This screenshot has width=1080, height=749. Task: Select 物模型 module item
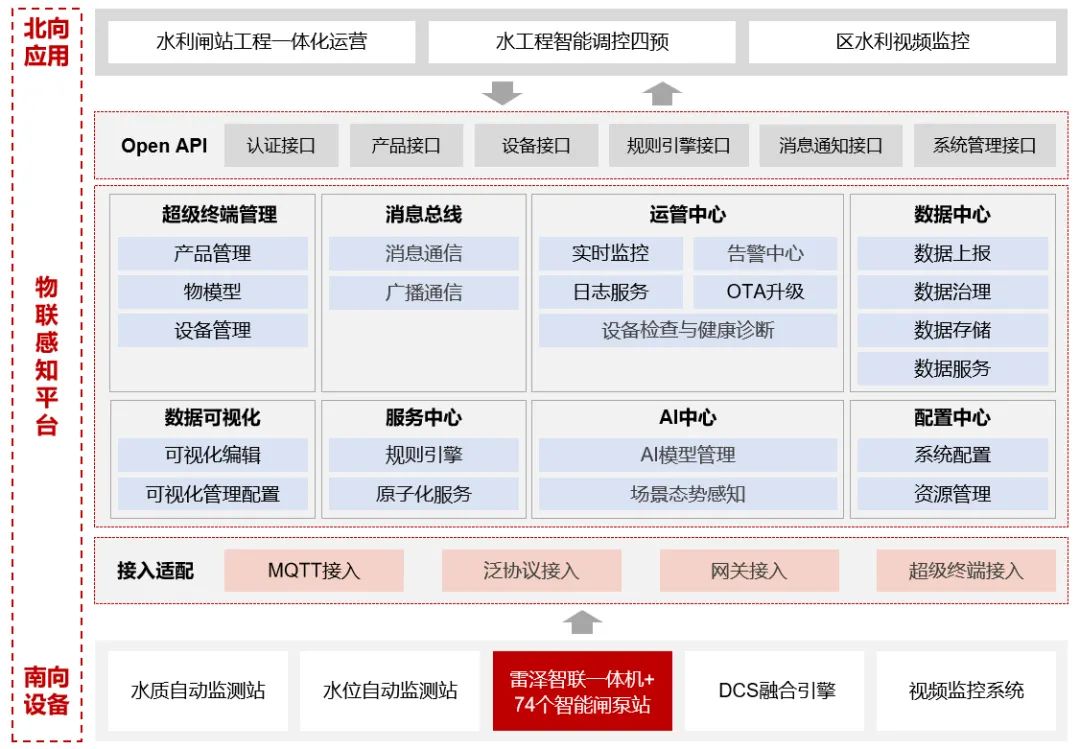point(212,292)
